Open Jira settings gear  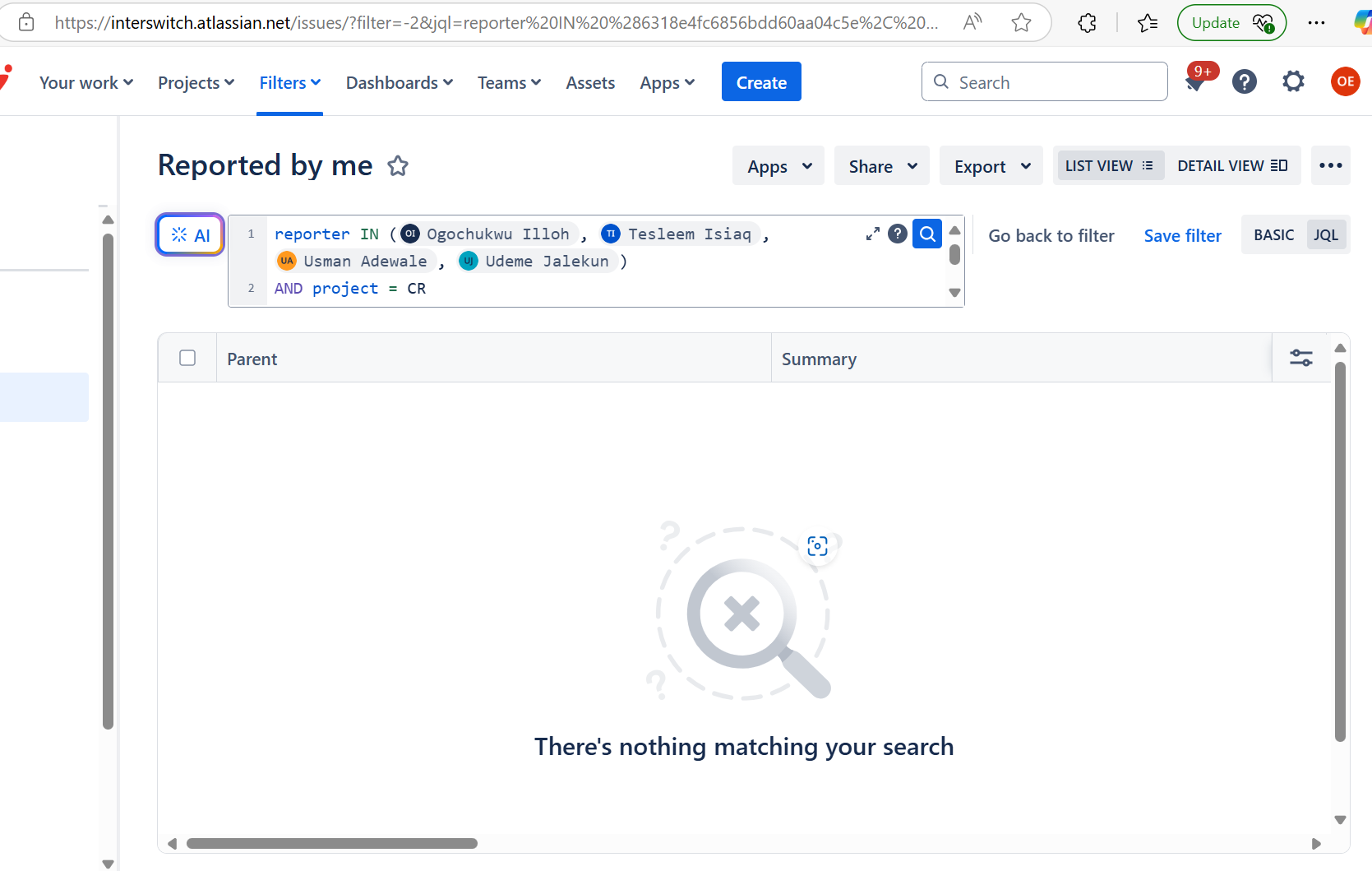(1293, 81)
